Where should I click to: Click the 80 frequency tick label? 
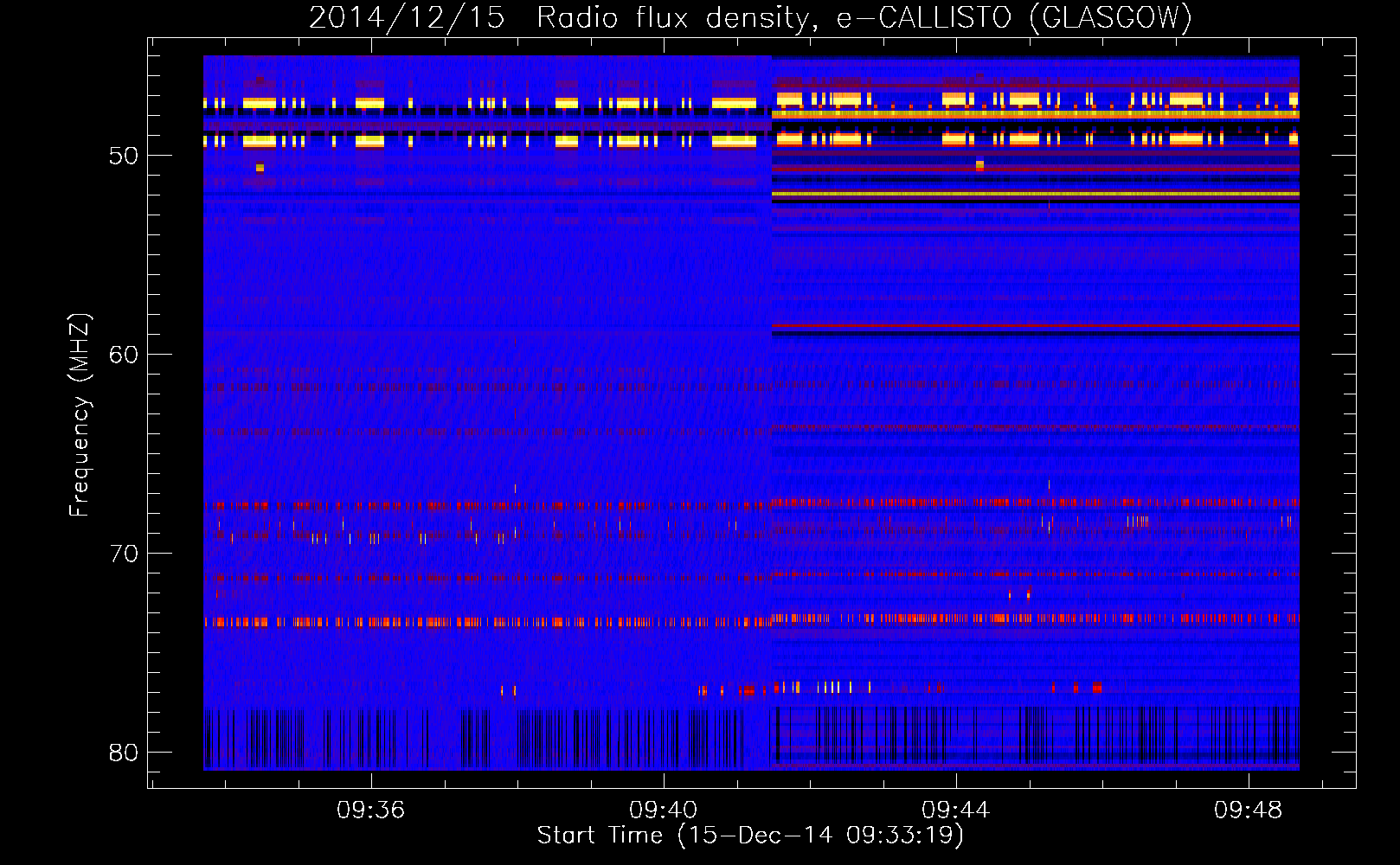click(x=124, y=753)
